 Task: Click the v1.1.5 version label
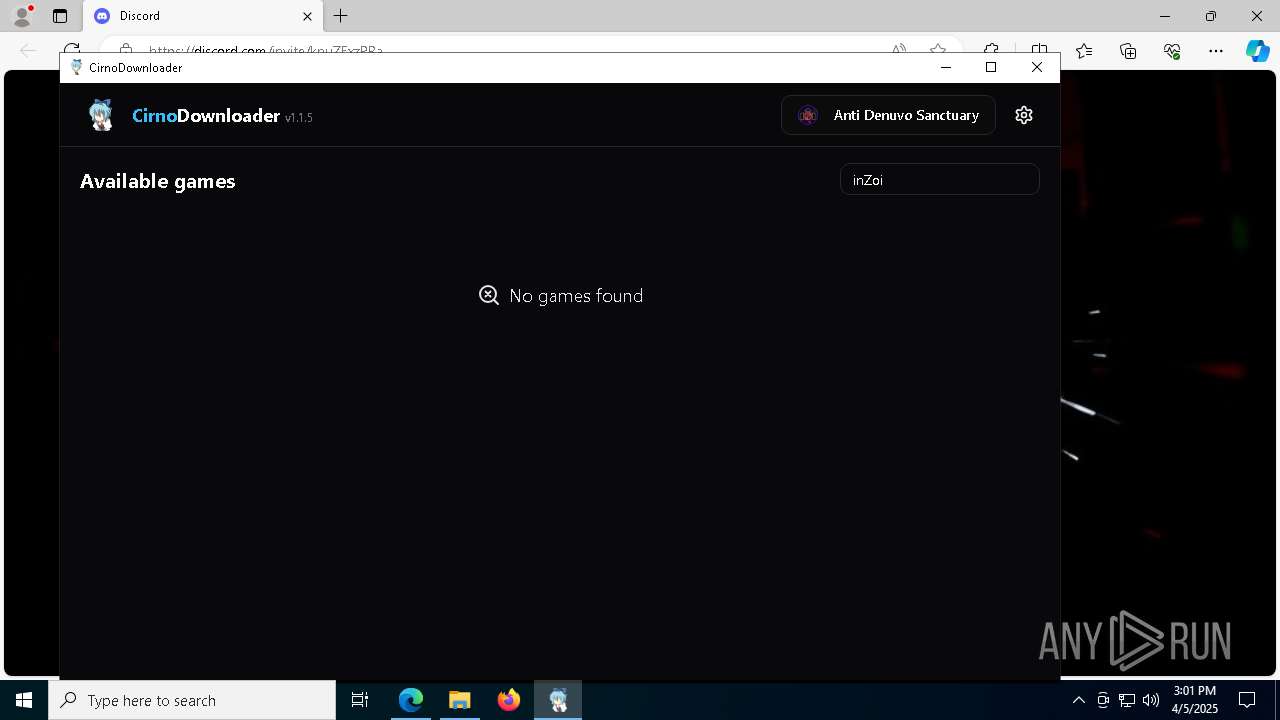(x=299, y=118)
